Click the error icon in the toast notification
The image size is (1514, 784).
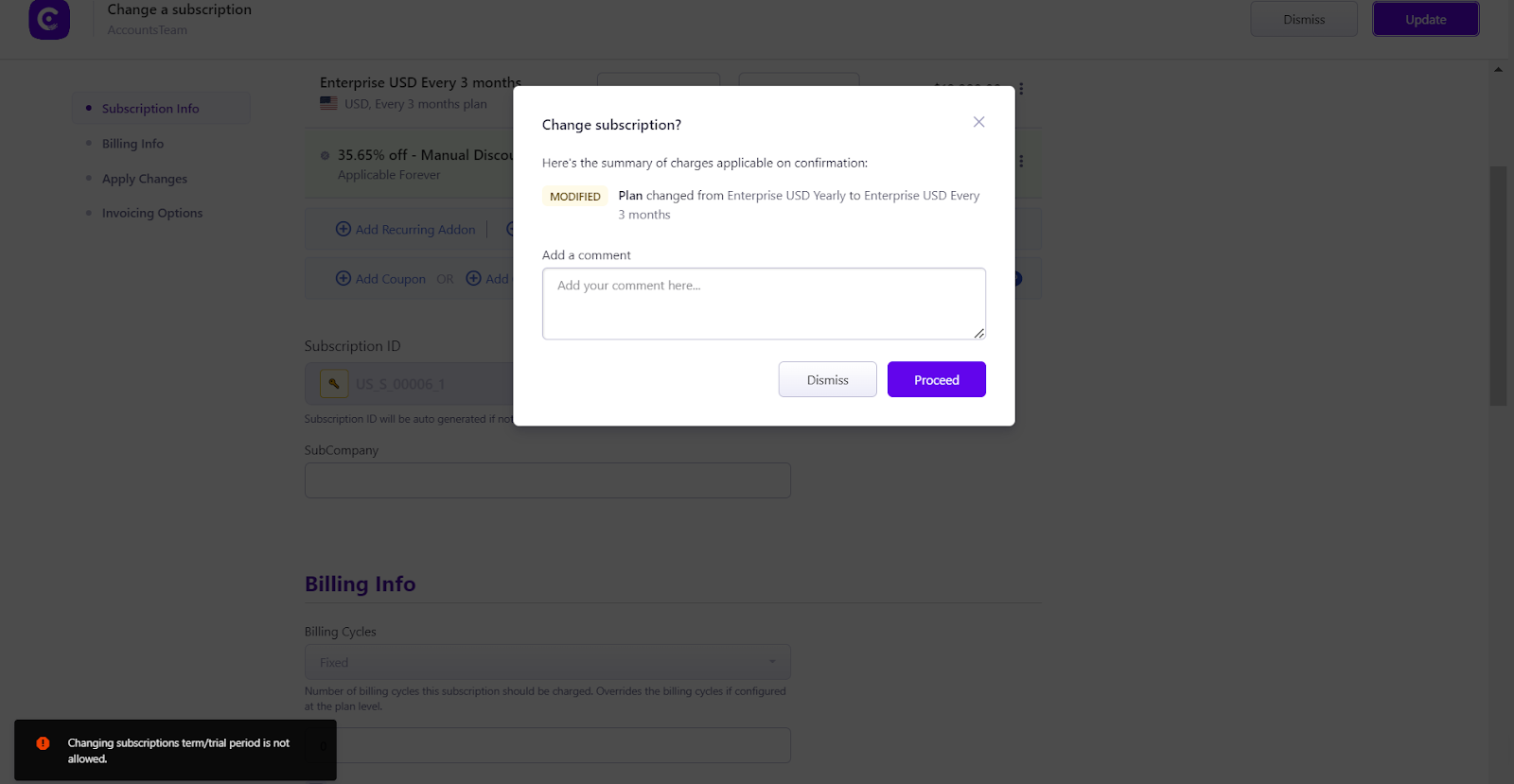(43, 743)
